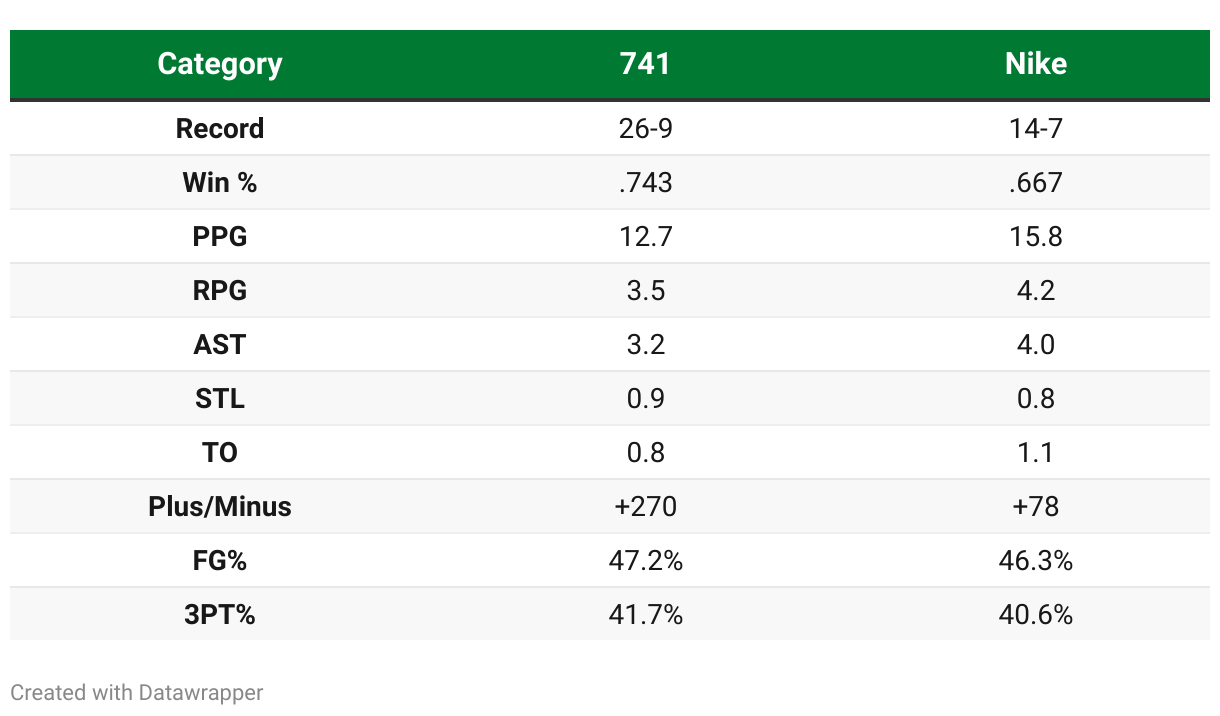Select the FG% row label
This screenshot has height=716, width=1220.
(x=220, y=561)
